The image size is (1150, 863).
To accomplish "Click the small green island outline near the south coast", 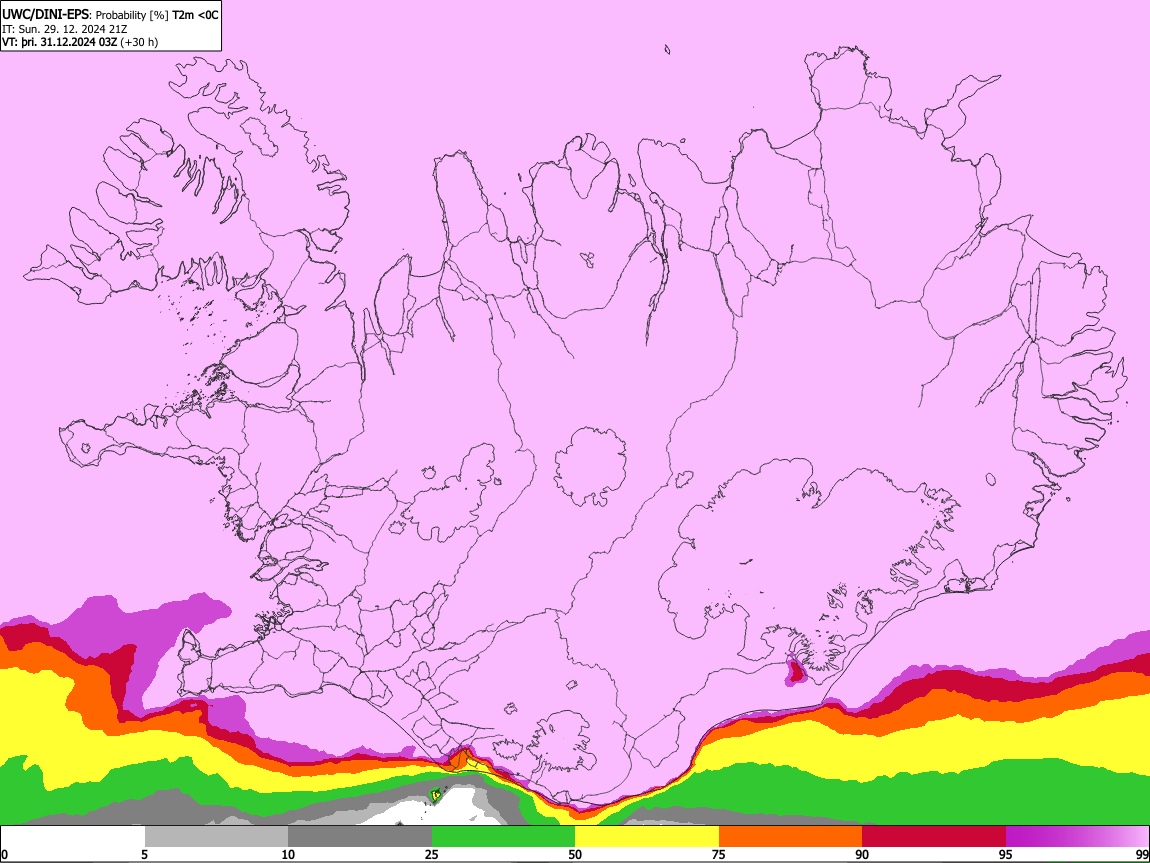I will click(436, 795).
